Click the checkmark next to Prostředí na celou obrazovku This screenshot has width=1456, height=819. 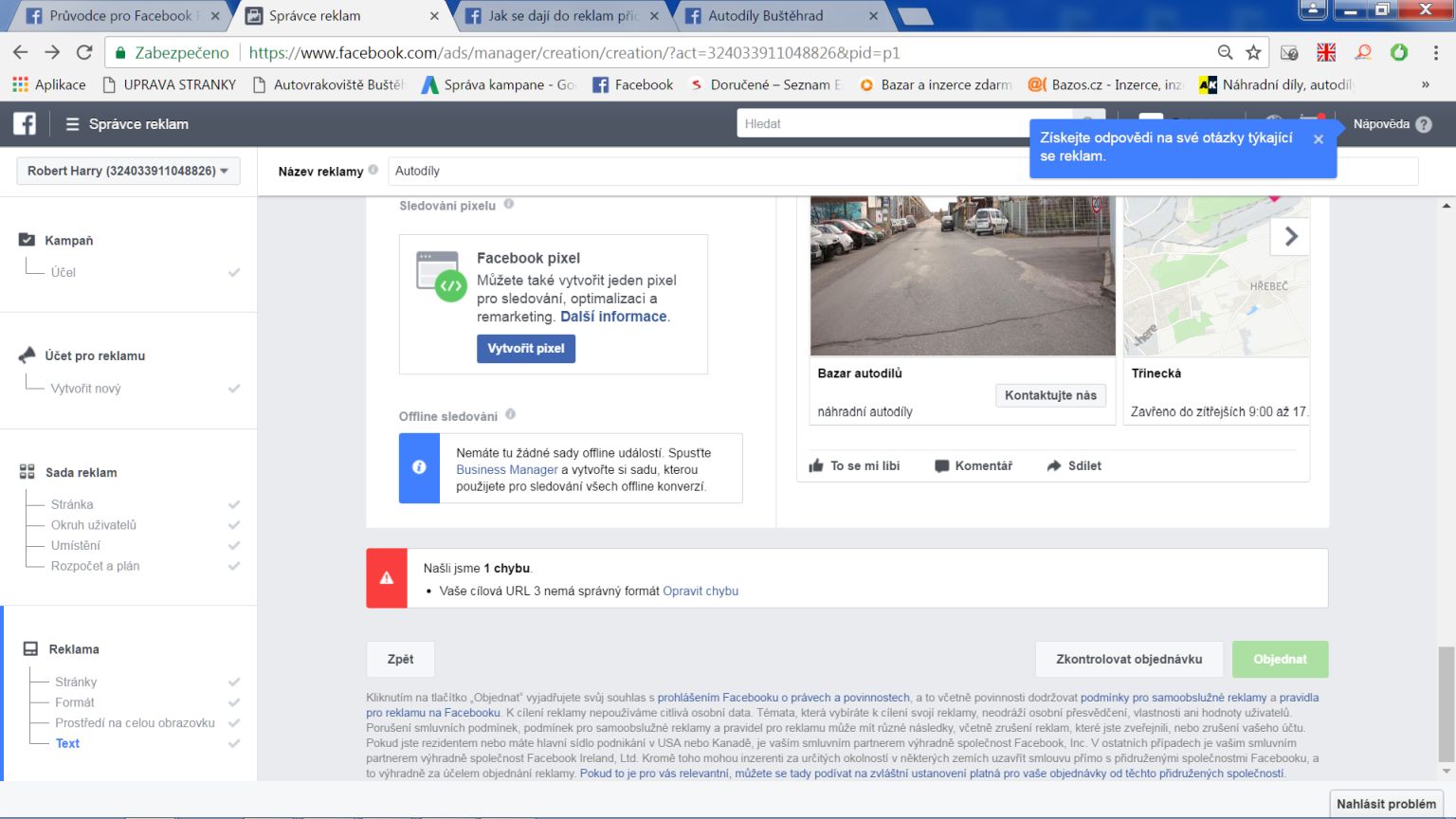point(234,722)
